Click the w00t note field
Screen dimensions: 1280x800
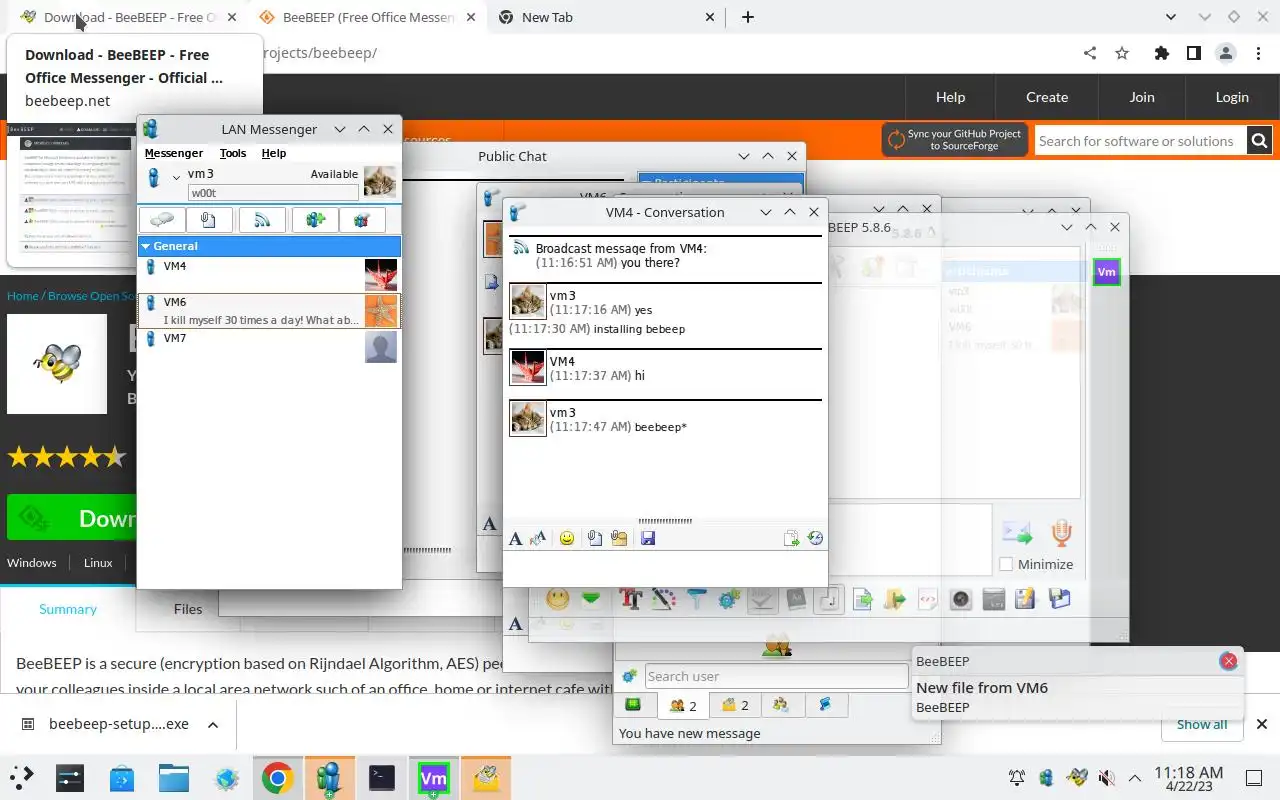click(x=273, y=193)
